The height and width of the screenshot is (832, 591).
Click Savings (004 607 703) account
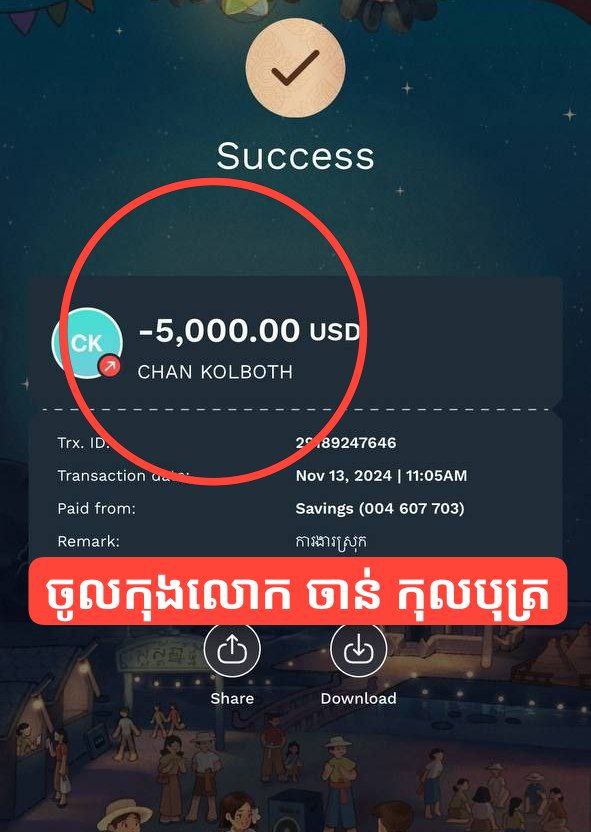(380, 508)
